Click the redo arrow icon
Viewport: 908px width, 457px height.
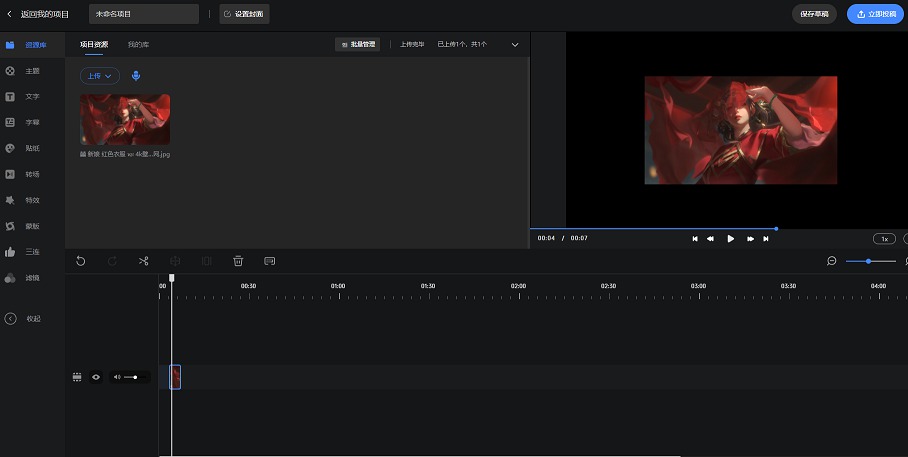112,261
